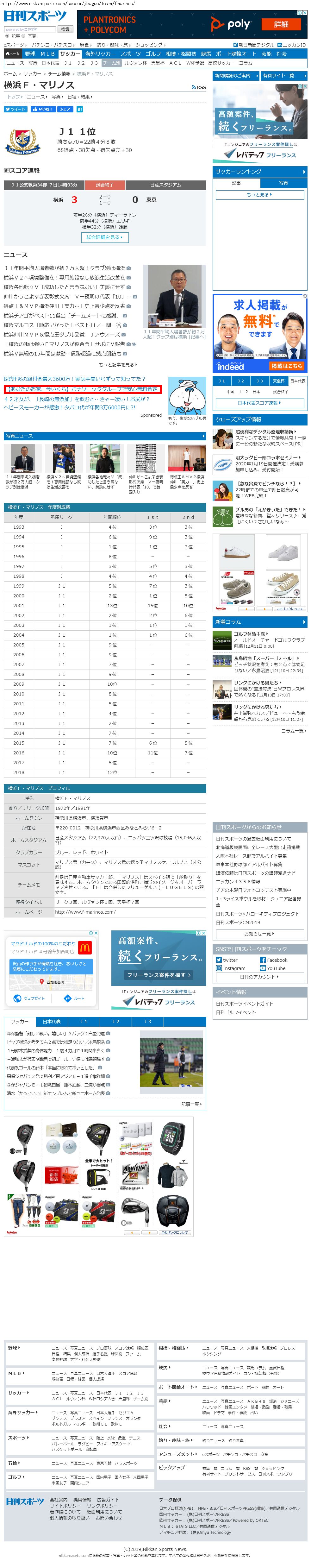
Task: Click the Twitter tweet share button
Action: coord(15,110)
